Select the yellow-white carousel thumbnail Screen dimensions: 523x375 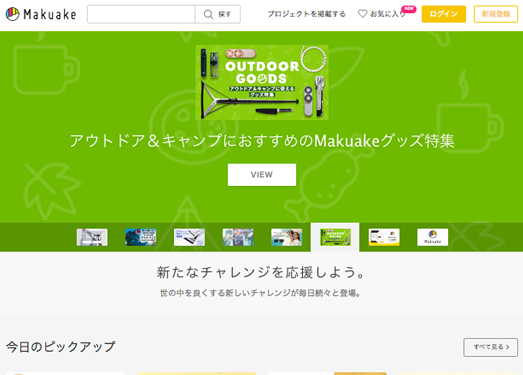(384, 237)
